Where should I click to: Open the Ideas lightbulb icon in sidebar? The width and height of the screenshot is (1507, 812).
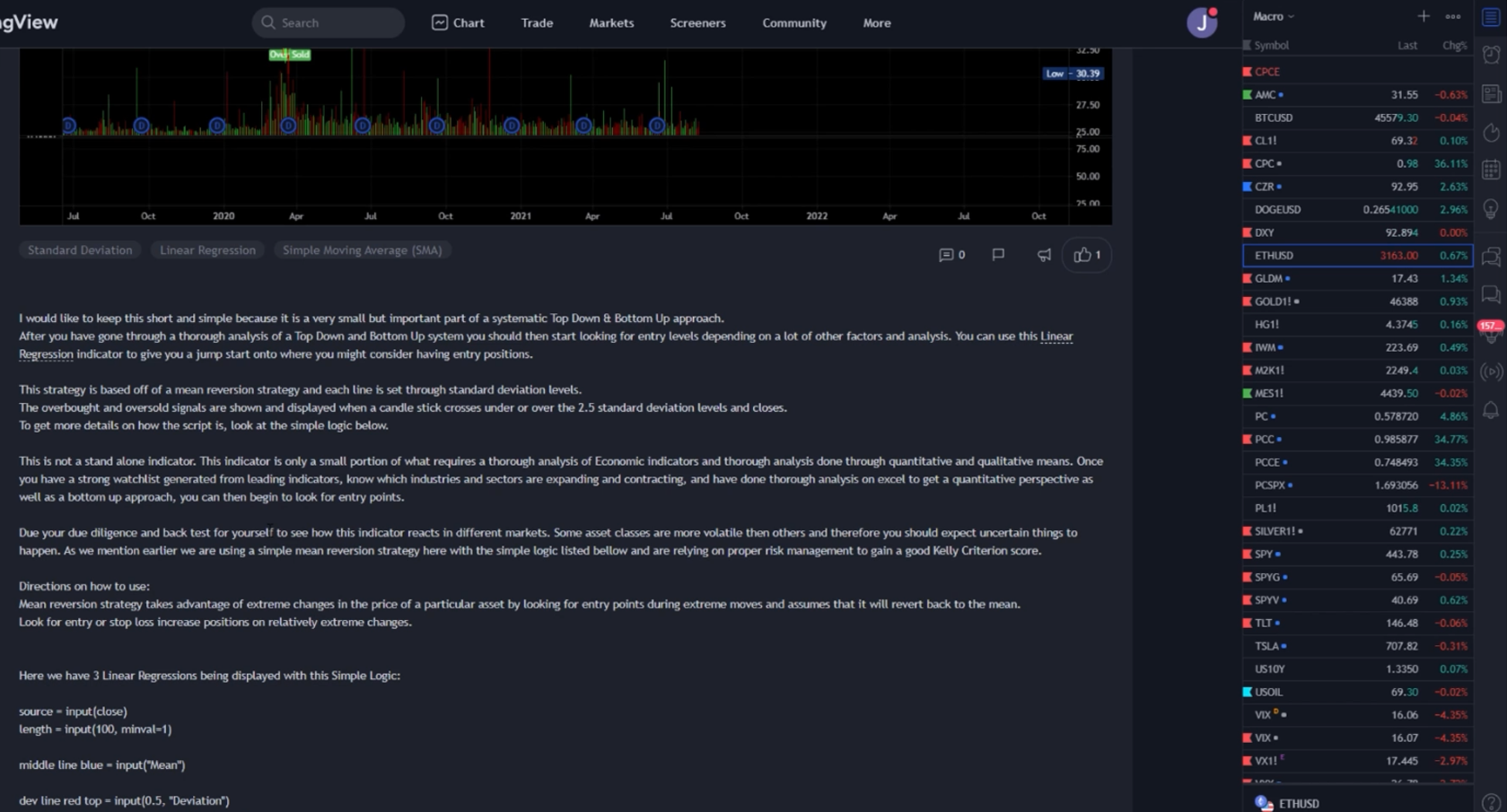1491,209
